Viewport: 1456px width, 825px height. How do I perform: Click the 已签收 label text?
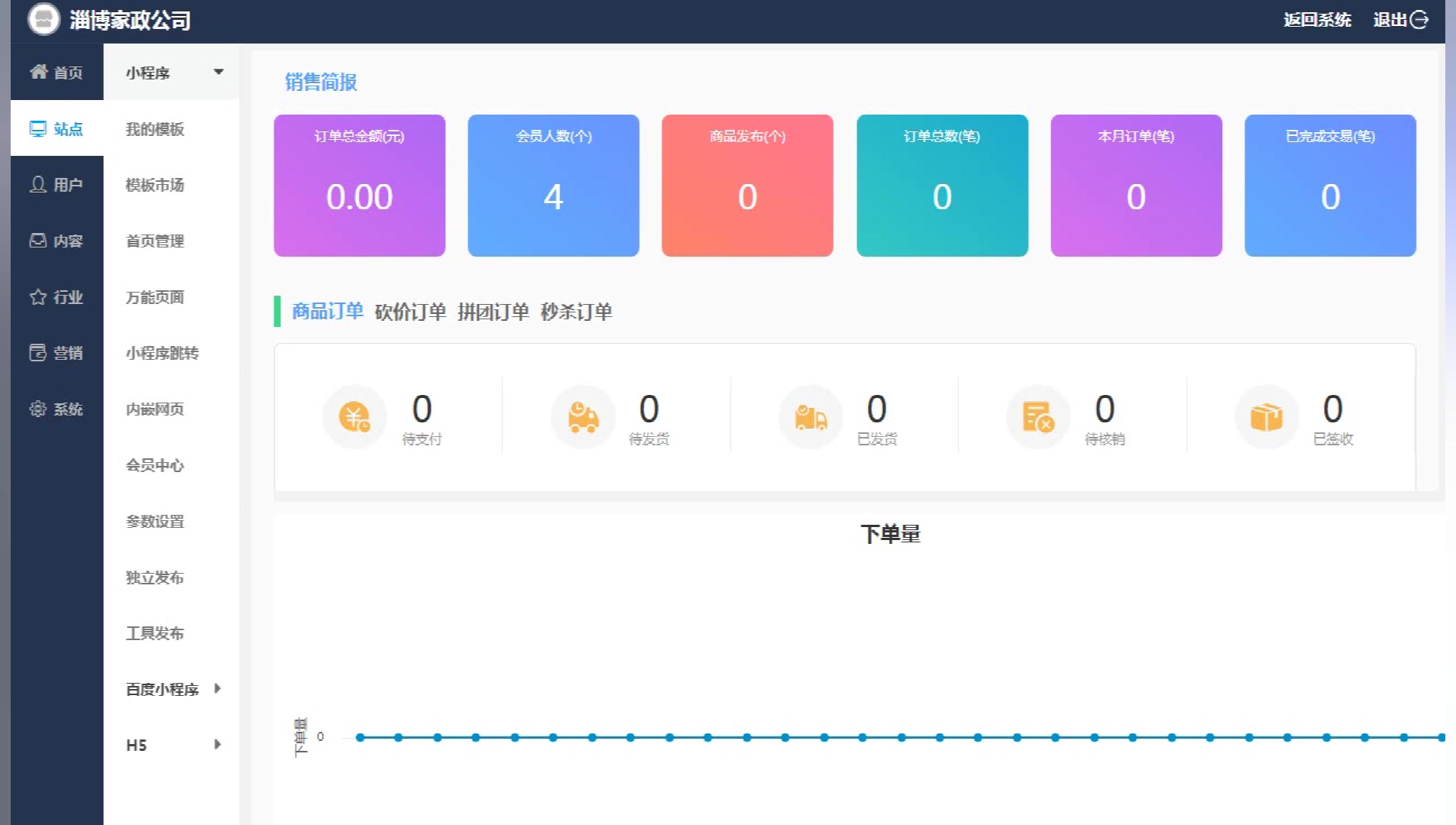[1334, 438]
